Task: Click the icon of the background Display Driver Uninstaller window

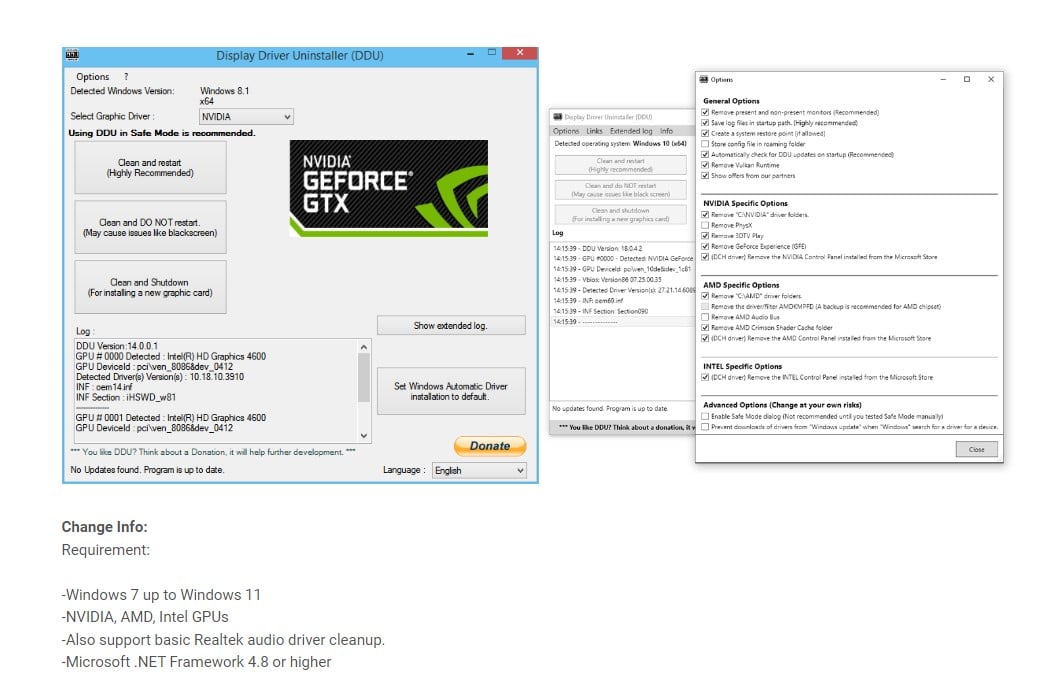Action: (x=558, y=117)
